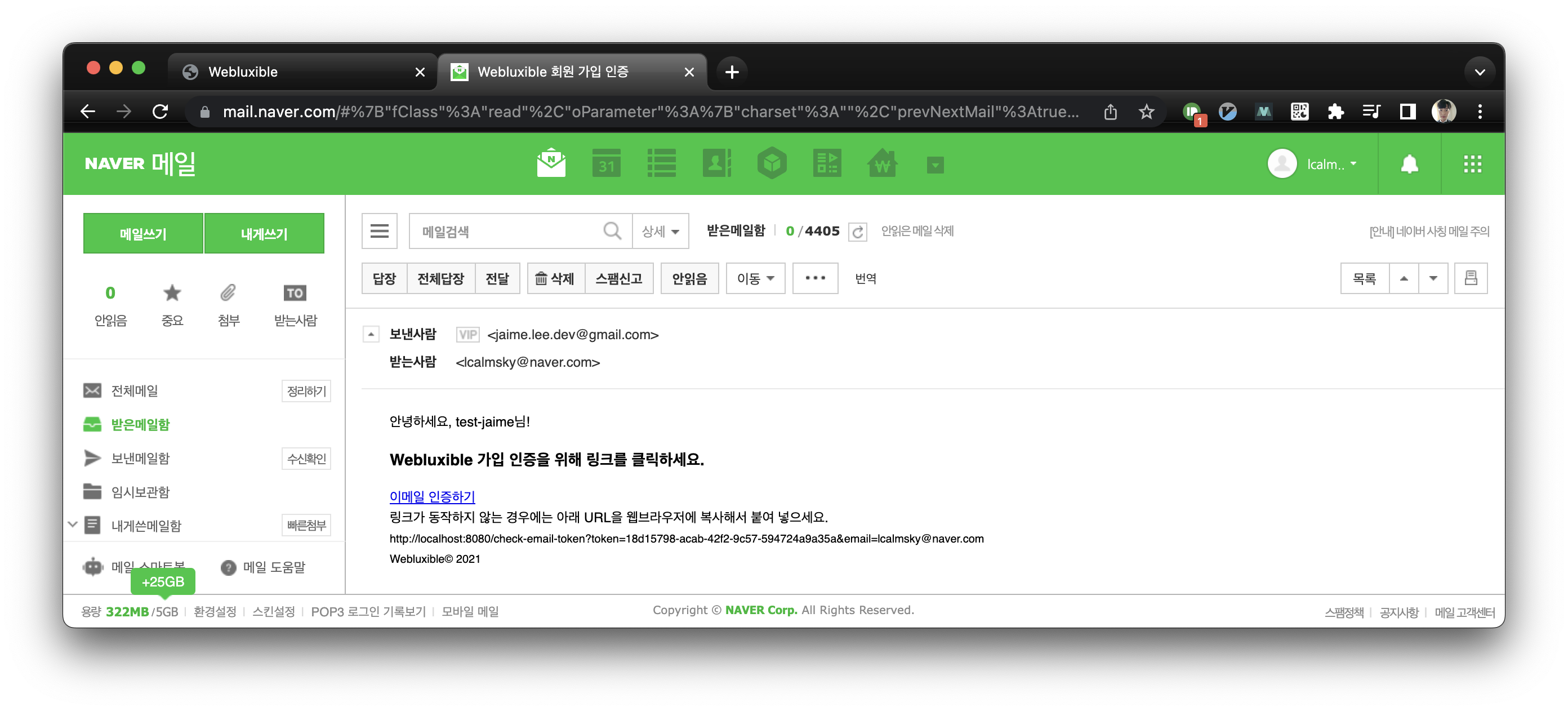This screenshot has width=1568, height=711.
Task: Click the notification bell icon
Action: point(1409,164)
